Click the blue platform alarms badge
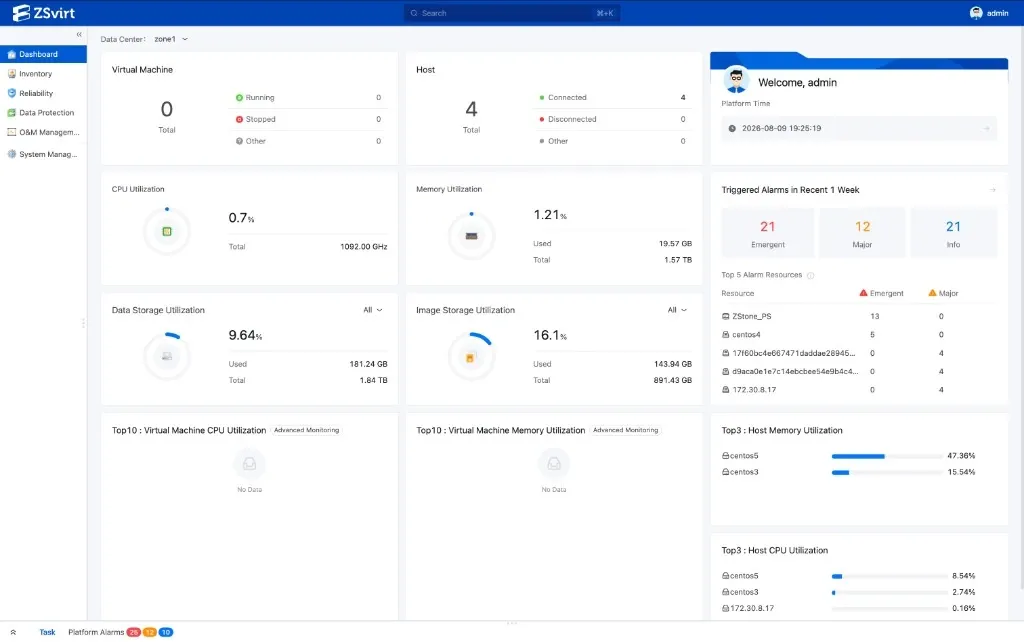The width and height of the screenshot is (1024, 642). 166,632
